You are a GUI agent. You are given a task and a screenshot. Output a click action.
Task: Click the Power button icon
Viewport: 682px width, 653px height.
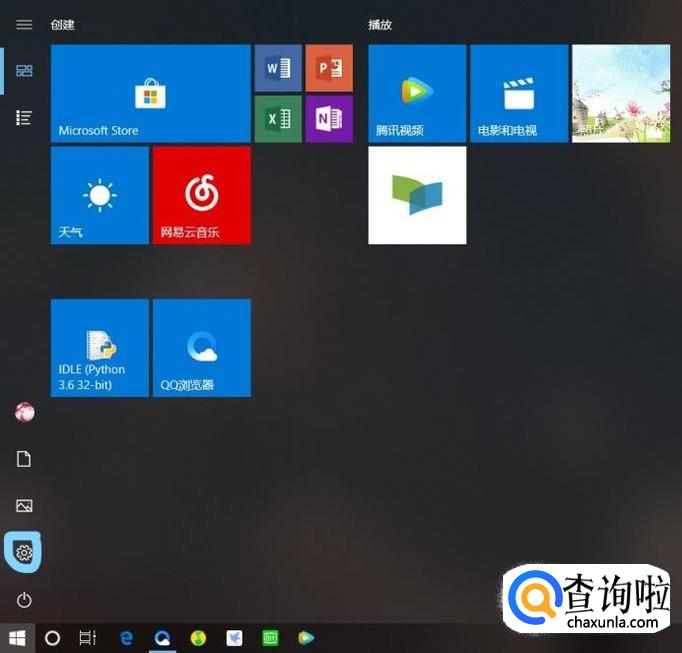tap(24, 600)
